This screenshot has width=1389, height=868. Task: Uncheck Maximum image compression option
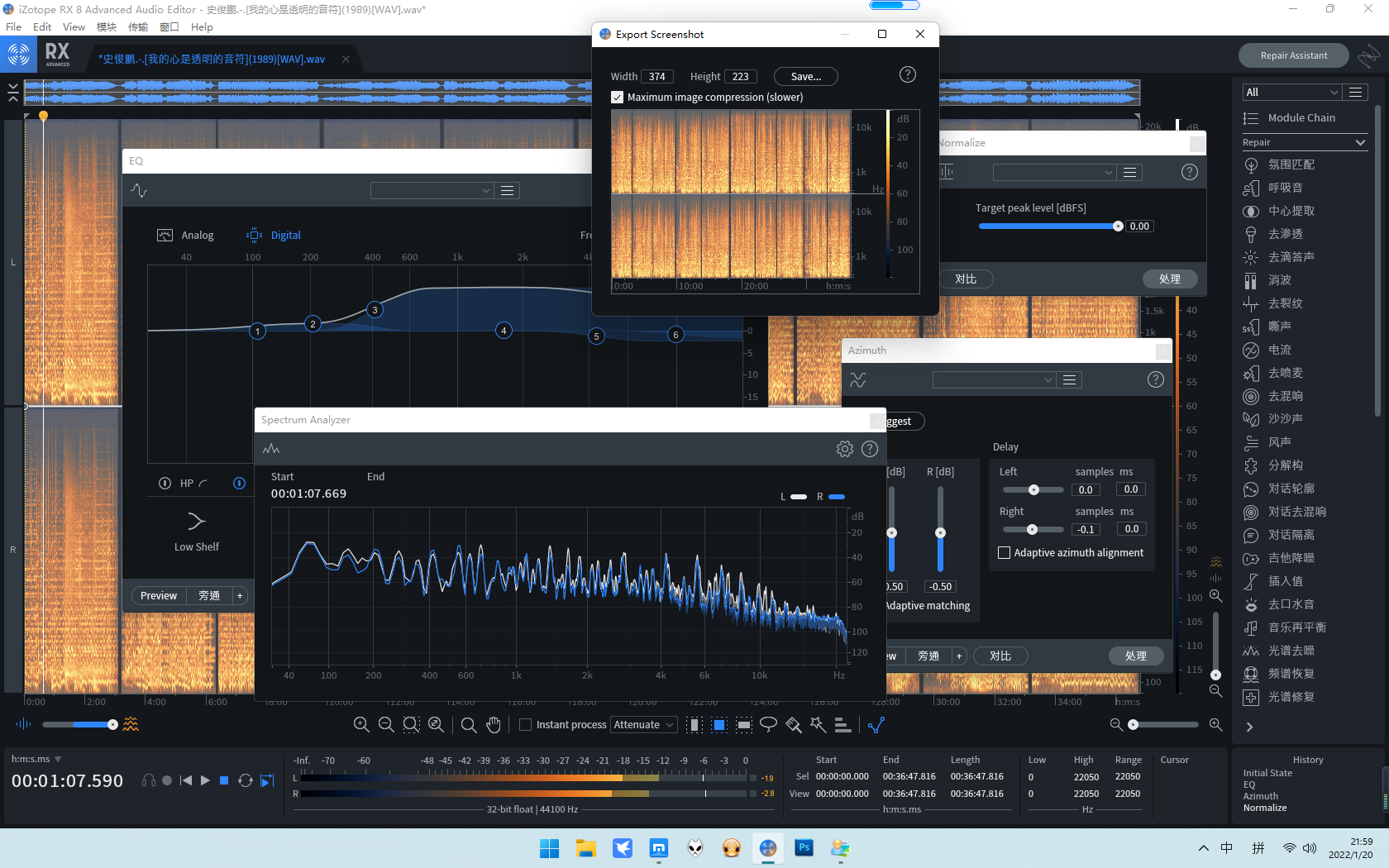pyautogui.click(x=618, y=98)
